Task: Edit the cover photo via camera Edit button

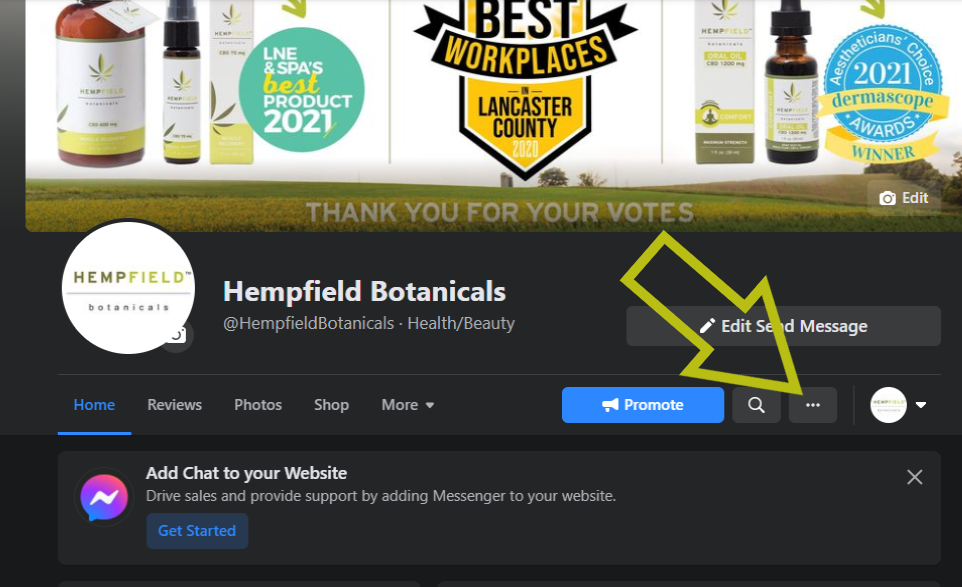Action: pyautogui.click(x=904, y=198)
